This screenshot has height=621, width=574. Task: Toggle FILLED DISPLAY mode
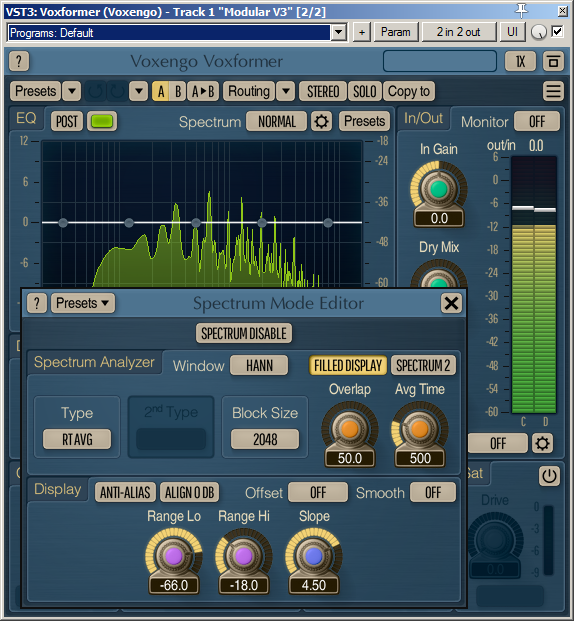pyautogui.click(x=348, y=366)
